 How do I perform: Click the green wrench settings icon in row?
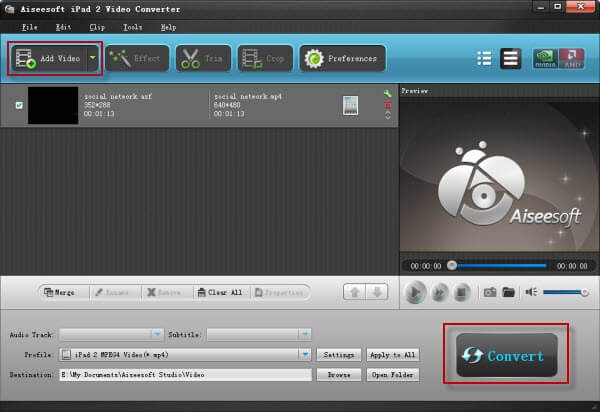point(388,94)
